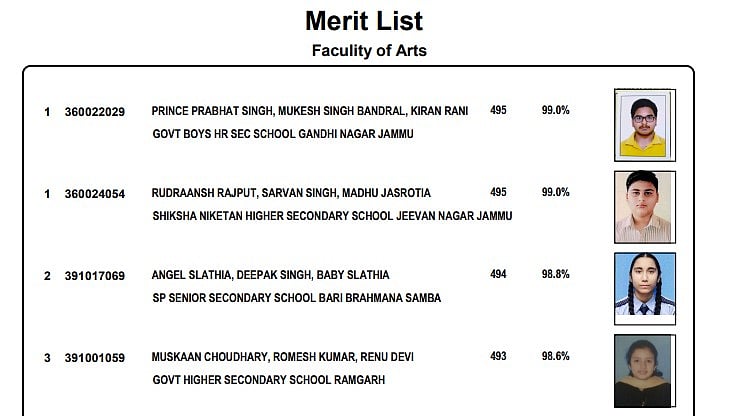
Task: Click the photo beside roll number 360024054
Action: pyautogui.click(x=644, y=207)
